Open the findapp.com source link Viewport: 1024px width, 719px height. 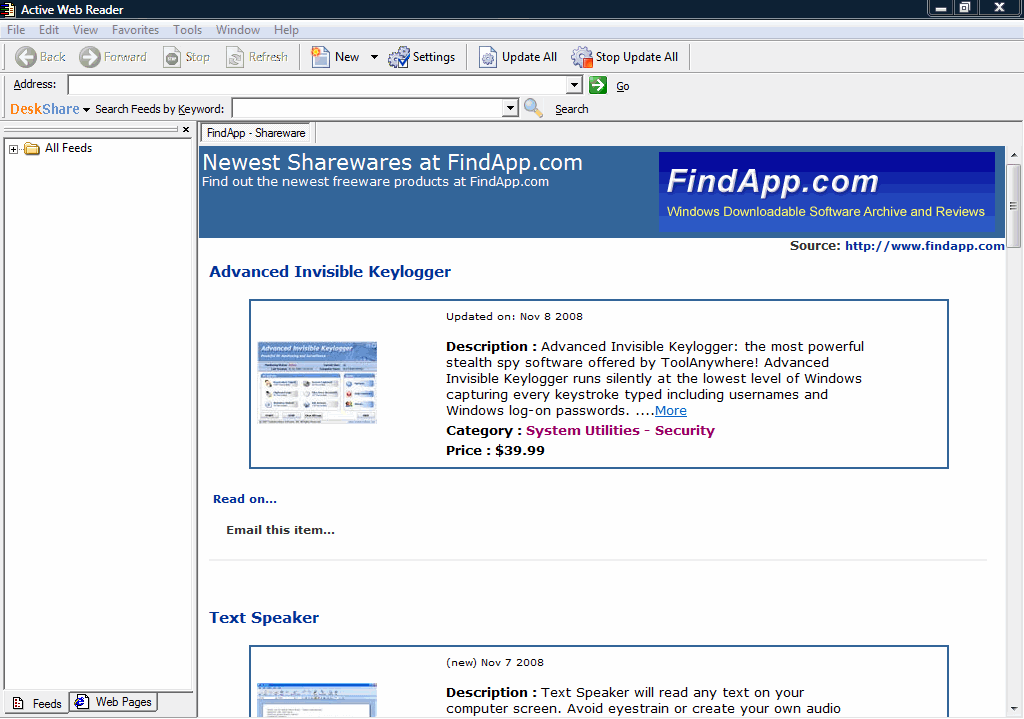[x=925, y=246]
